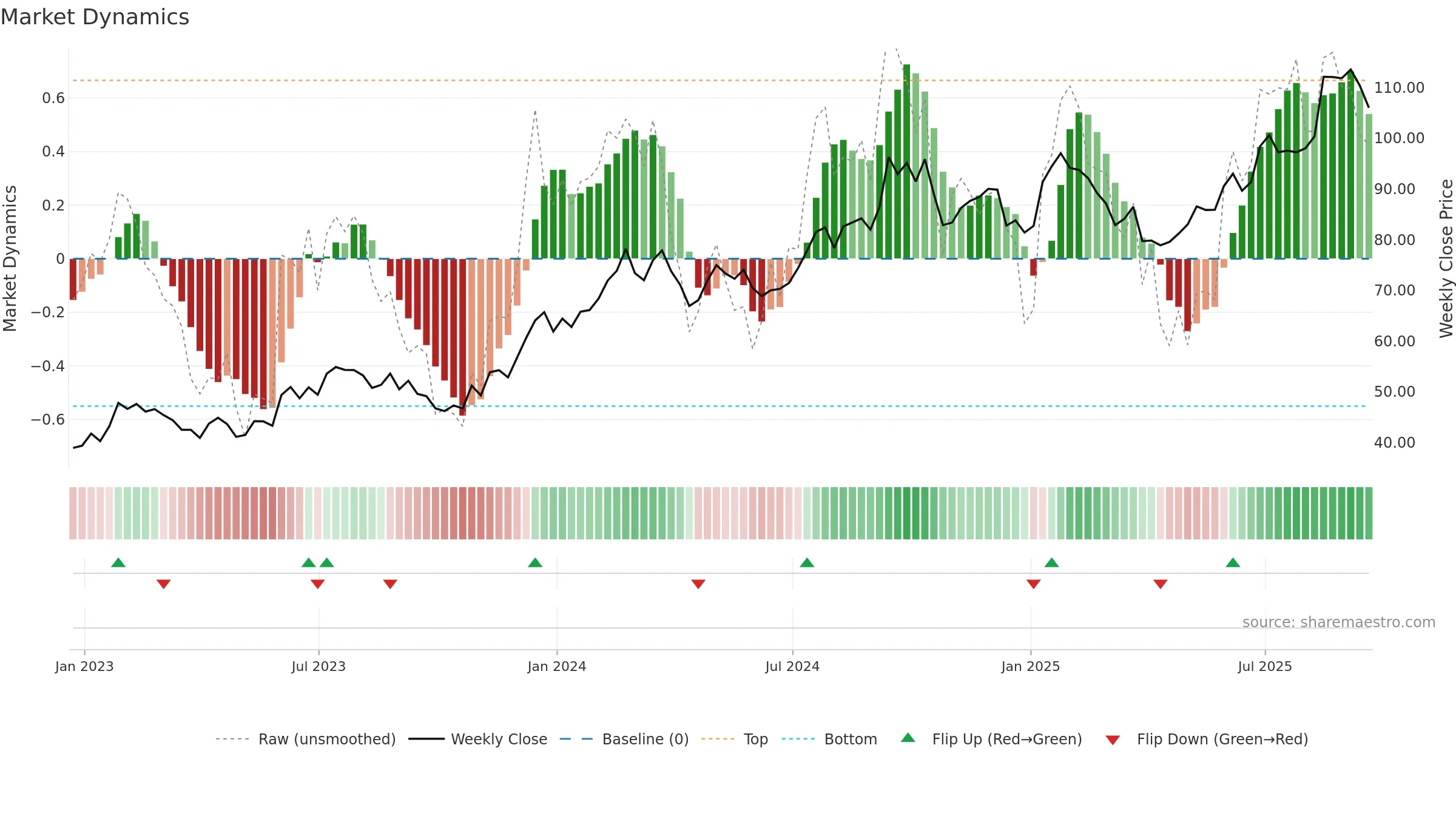Click the 110.00 price axis label
The image size is (1456, 819).
point(1399,88)
